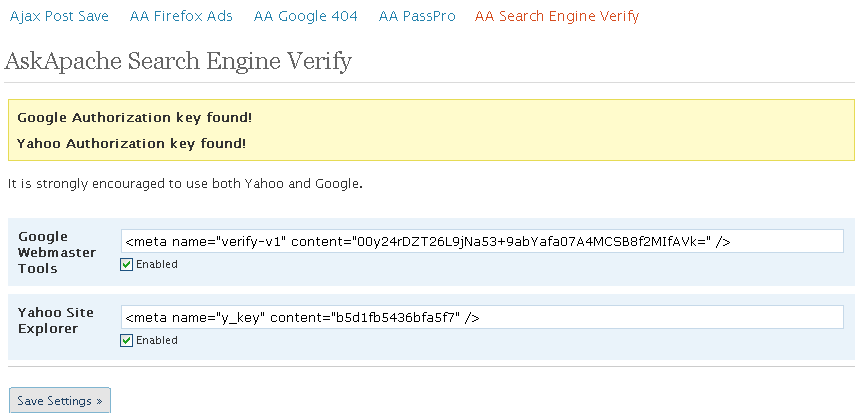Click the strongly encouraged Yahoo and Google text
Viewport: 859px width, 417px height.
click(x=185, y=184)
